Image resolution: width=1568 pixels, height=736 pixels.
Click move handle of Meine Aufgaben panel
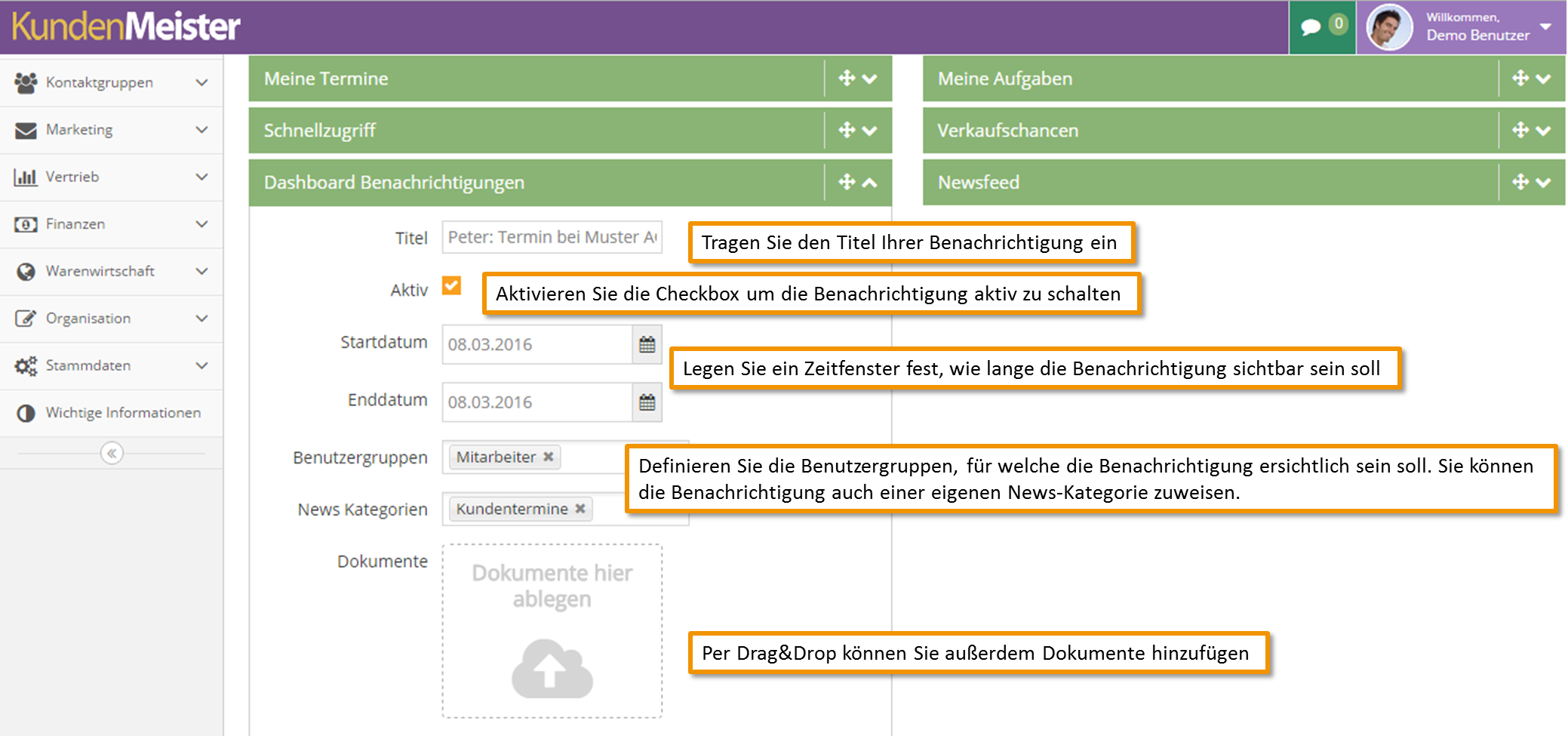click(1520, 78)
